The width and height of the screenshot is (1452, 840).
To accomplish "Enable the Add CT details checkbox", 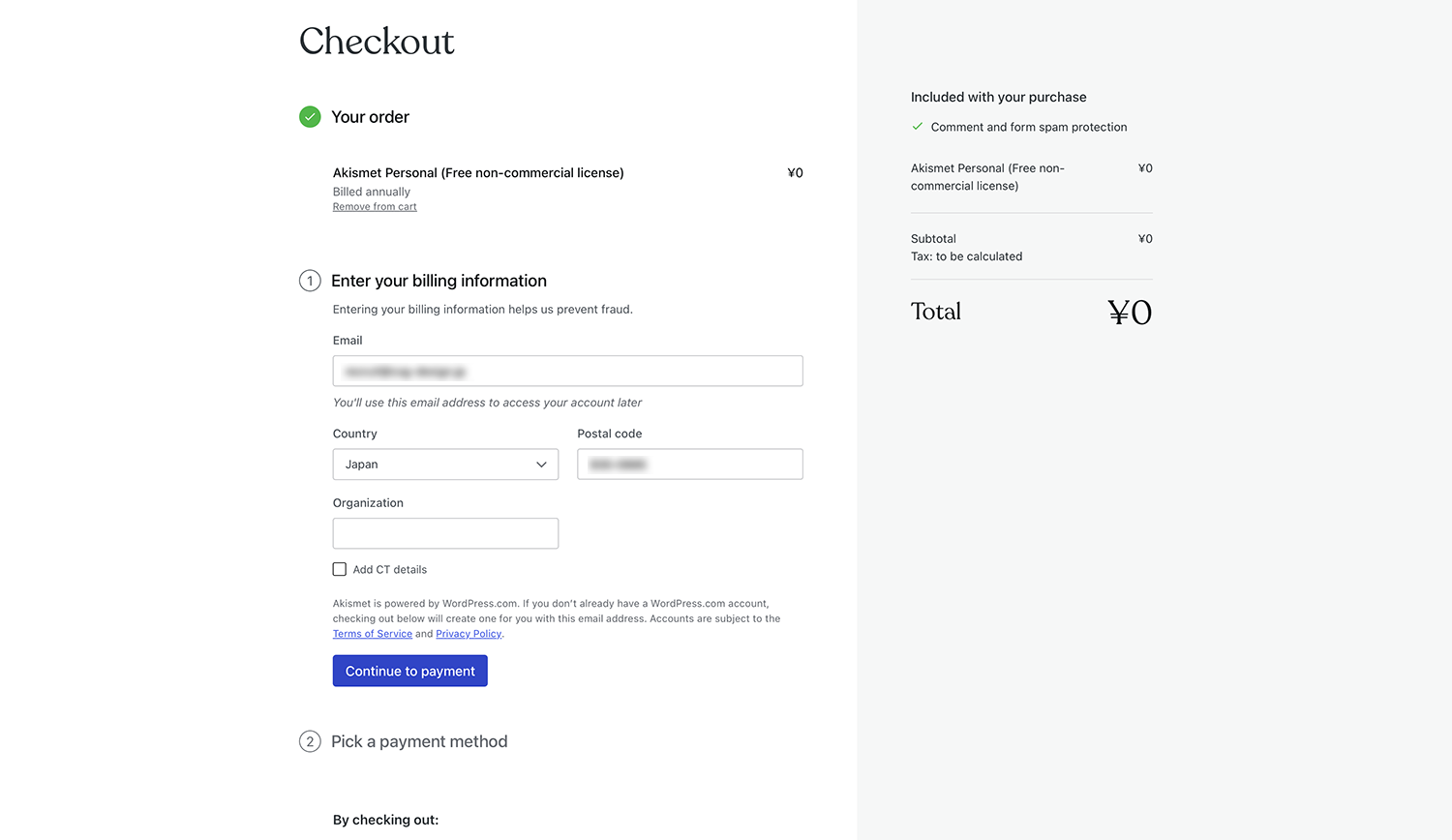I will click(340, 570).
